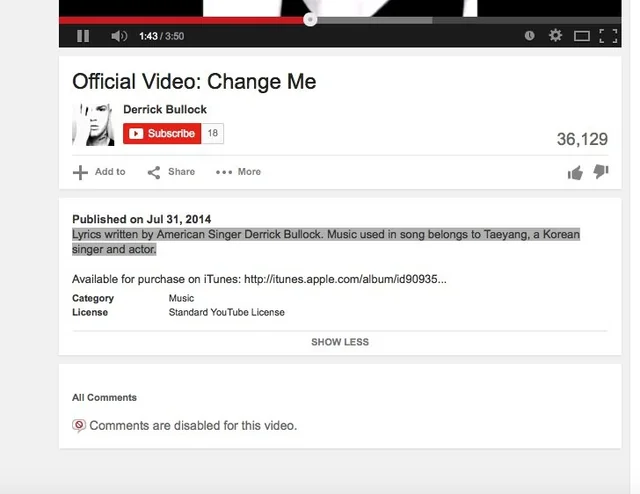
Task: Open the player settings gear
Action: point(556,36)
